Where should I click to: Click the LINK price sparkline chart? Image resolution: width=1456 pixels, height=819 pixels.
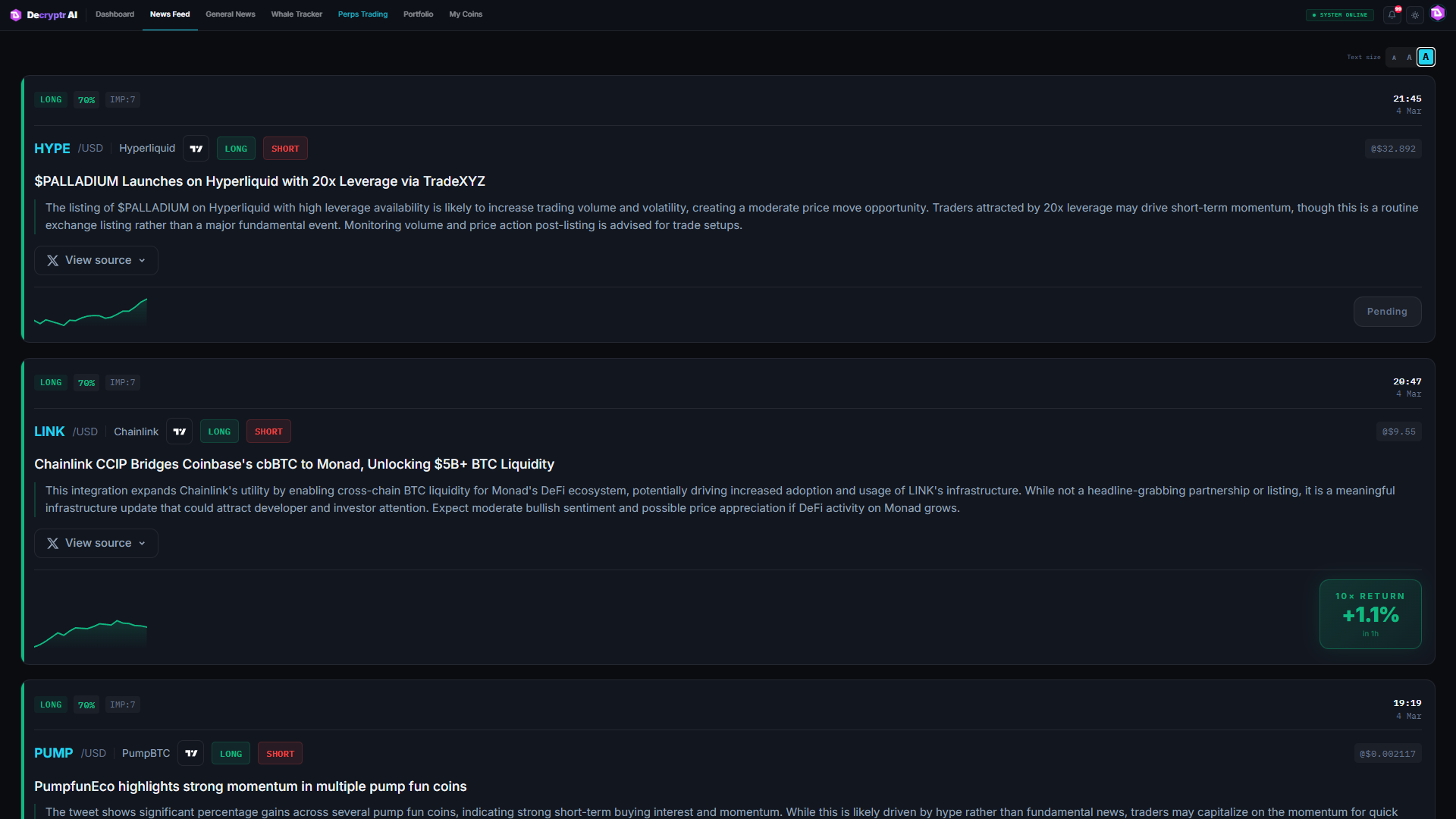90,632
